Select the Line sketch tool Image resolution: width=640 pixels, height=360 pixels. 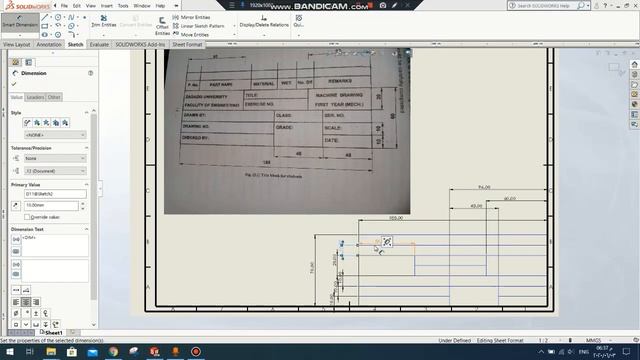[x=45, y=17]
